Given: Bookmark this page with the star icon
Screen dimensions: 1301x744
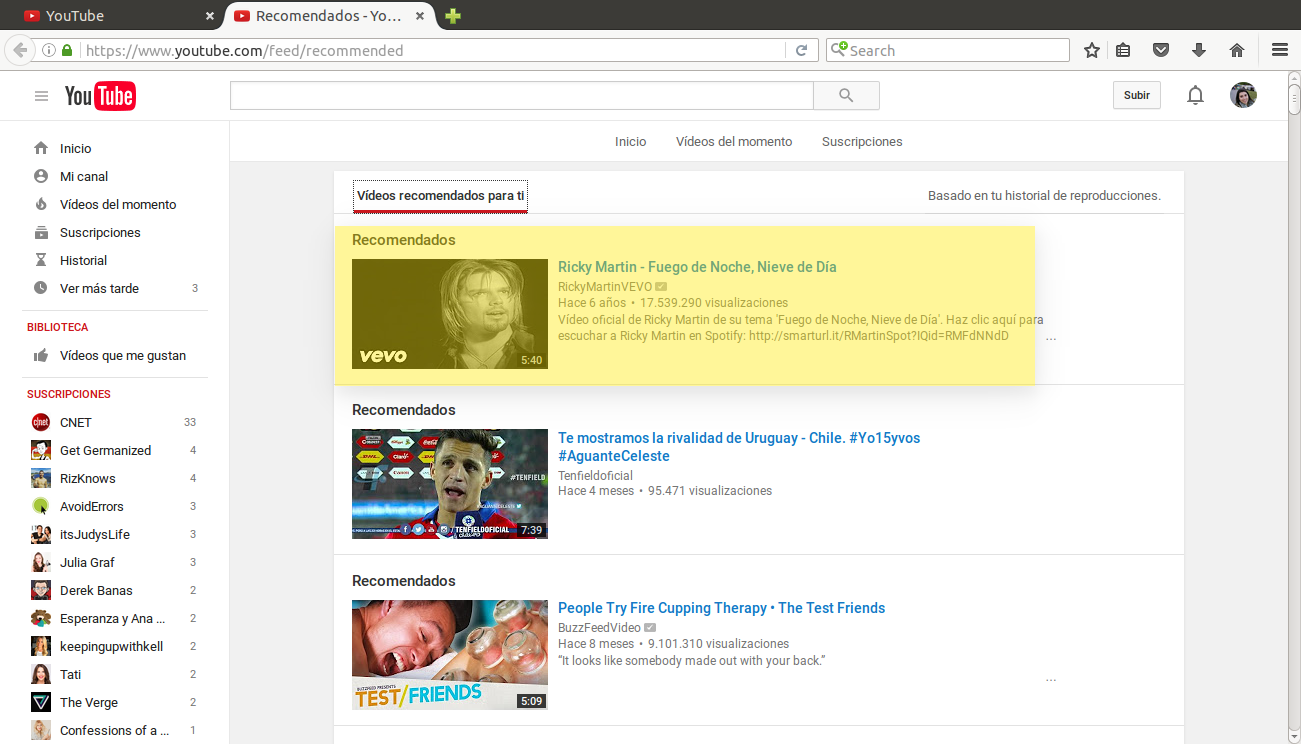Looking at the screenshot, I should coord(1092,50).
